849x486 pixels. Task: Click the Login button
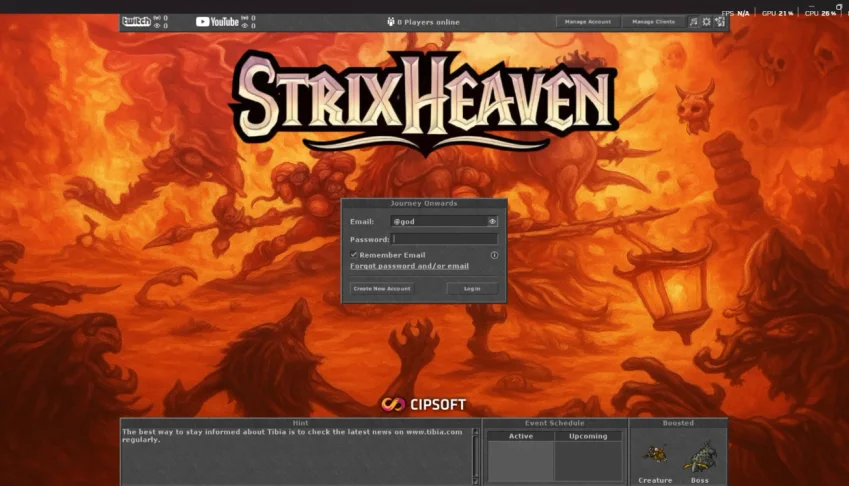tap(472, 288)
